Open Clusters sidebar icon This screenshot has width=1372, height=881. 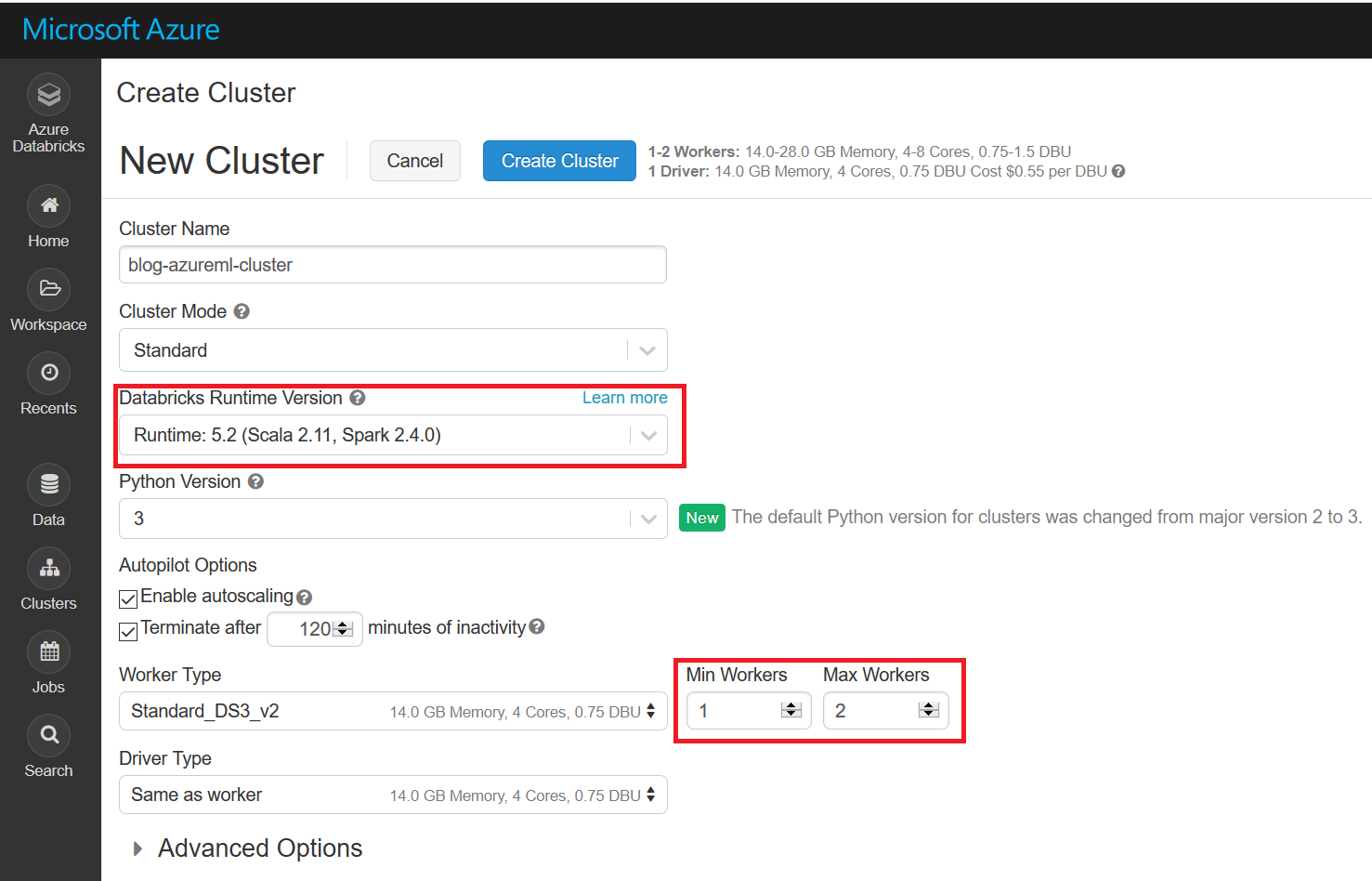tap(49, 569)
